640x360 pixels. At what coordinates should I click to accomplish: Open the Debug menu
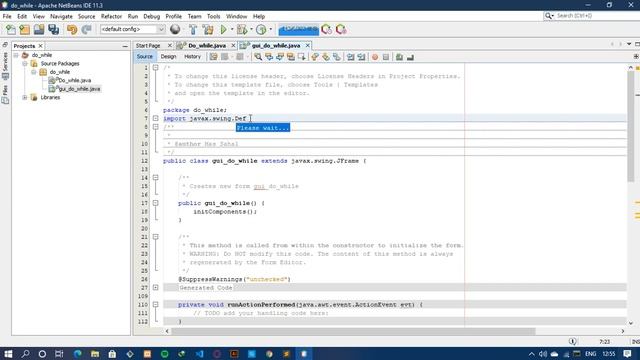click(151, 16)
